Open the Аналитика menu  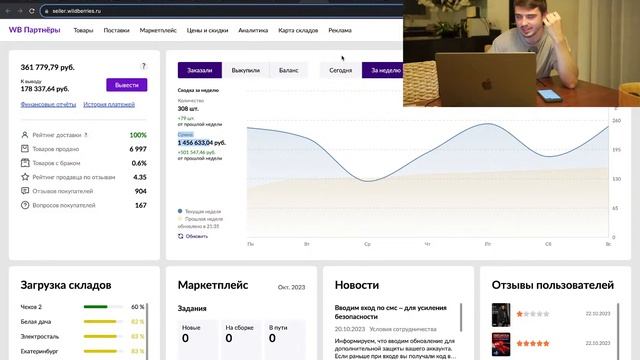point(253,30)
